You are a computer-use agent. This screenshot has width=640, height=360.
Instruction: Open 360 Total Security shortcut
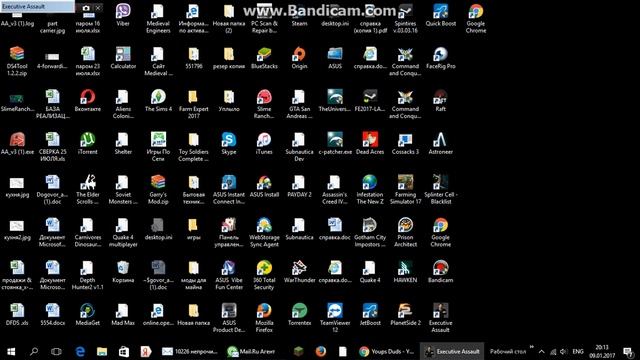(x=264, y=276)
